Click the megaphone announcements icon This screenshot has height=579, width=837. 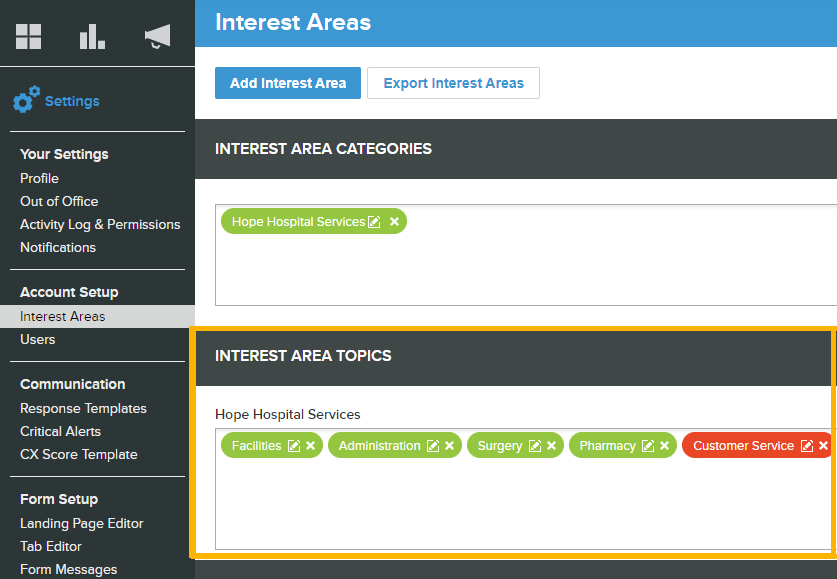point(157,36)
